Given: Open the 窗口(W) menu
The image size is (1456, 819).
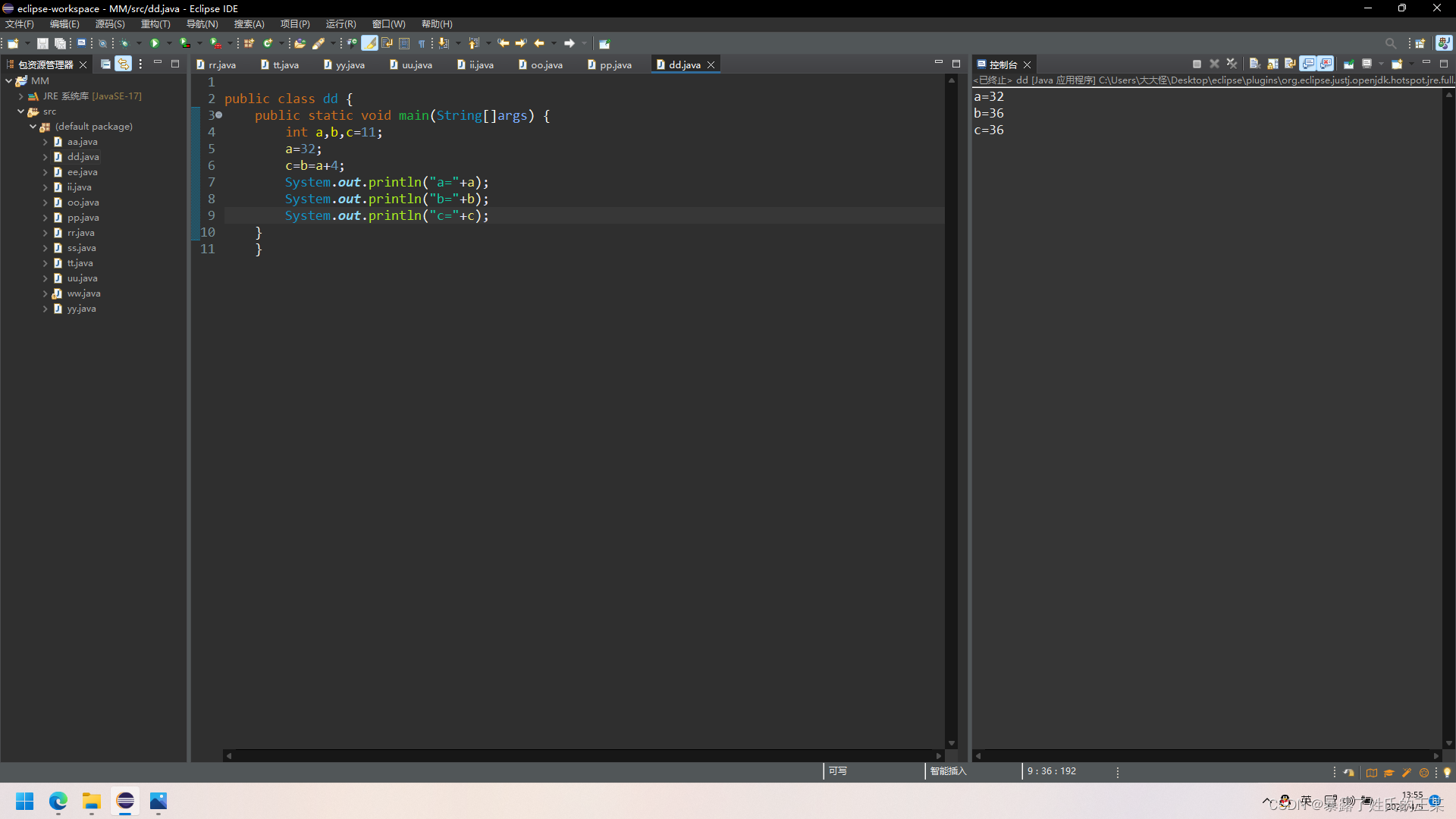Looking at the screenshot, I should [388, 24].
